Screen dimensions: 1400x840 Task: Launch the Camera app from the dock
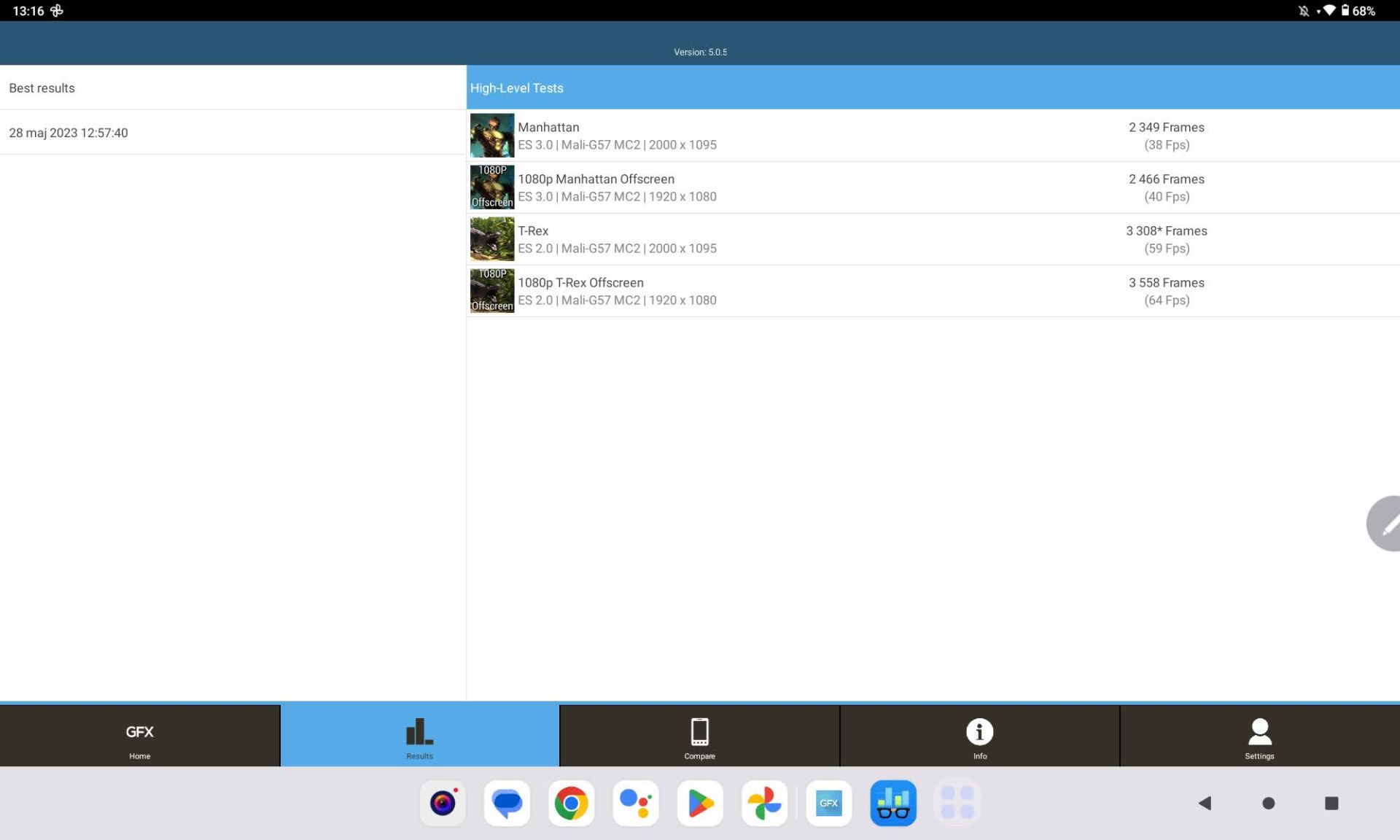pyautogui.click(x=443, y=803)
